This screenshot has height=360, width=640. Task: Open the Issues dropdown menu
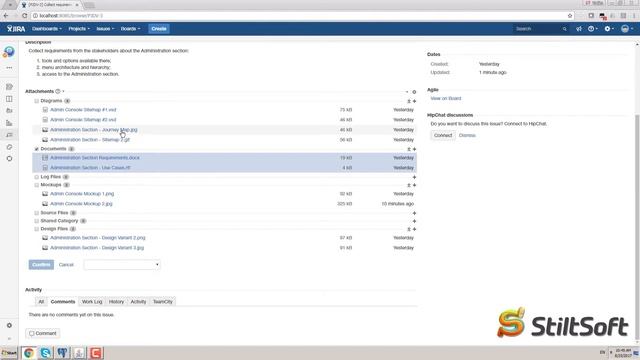tap(105, 29)
